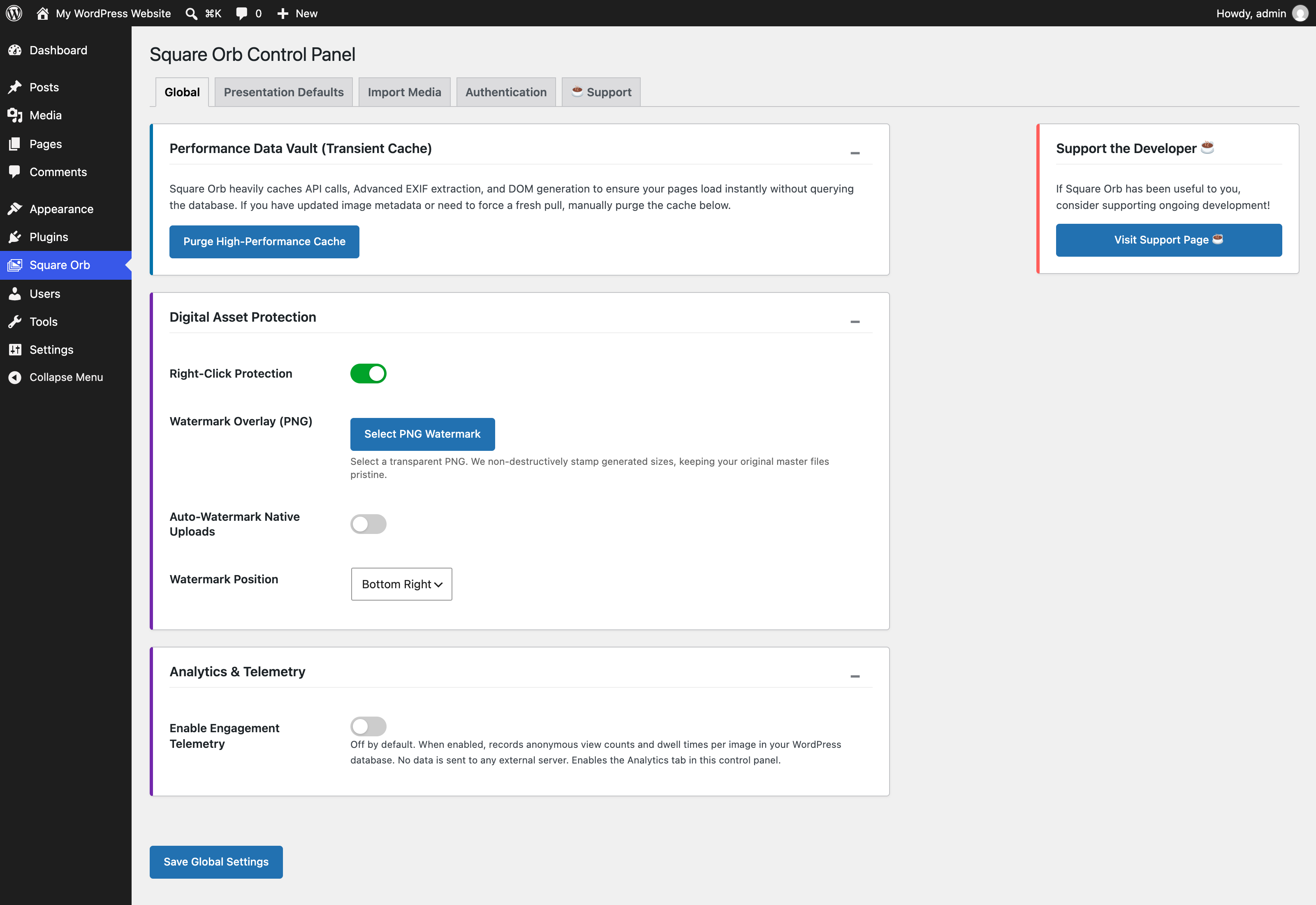Click the Collapse Menu label

coord(66,377)
